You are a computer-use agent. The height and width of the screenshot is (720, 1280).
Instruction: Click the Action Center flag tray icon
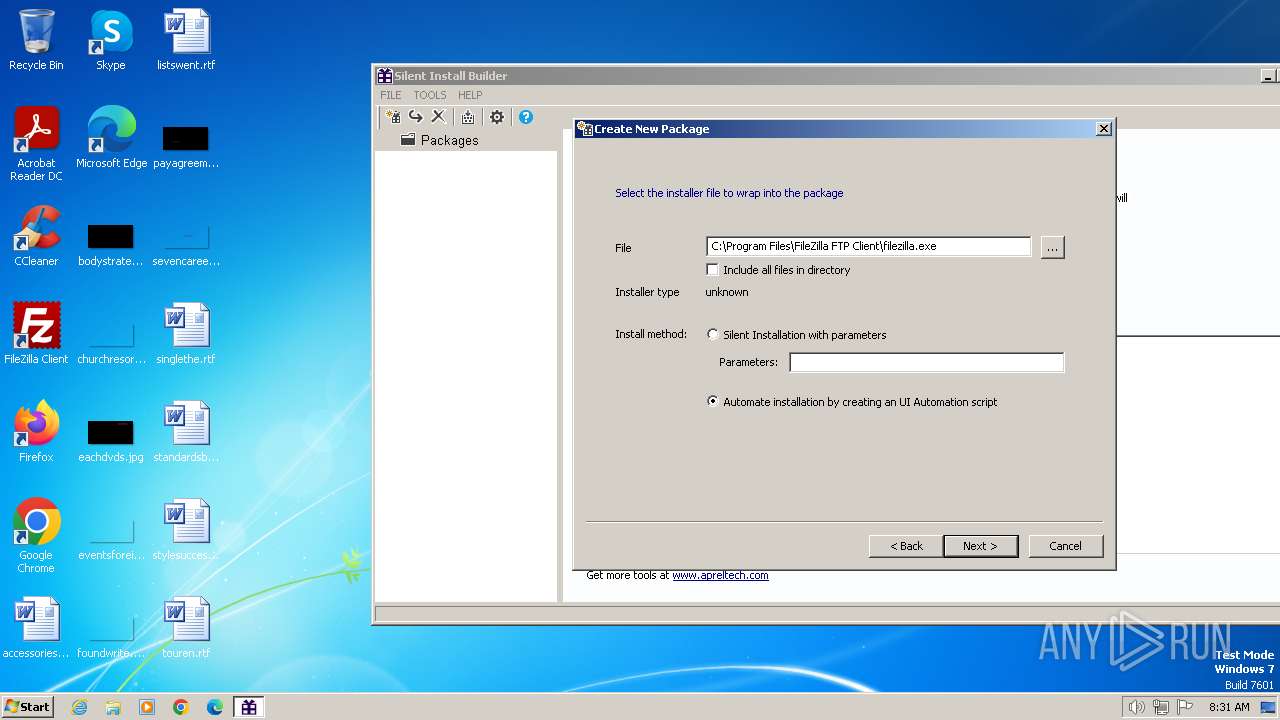[1185, 707]
